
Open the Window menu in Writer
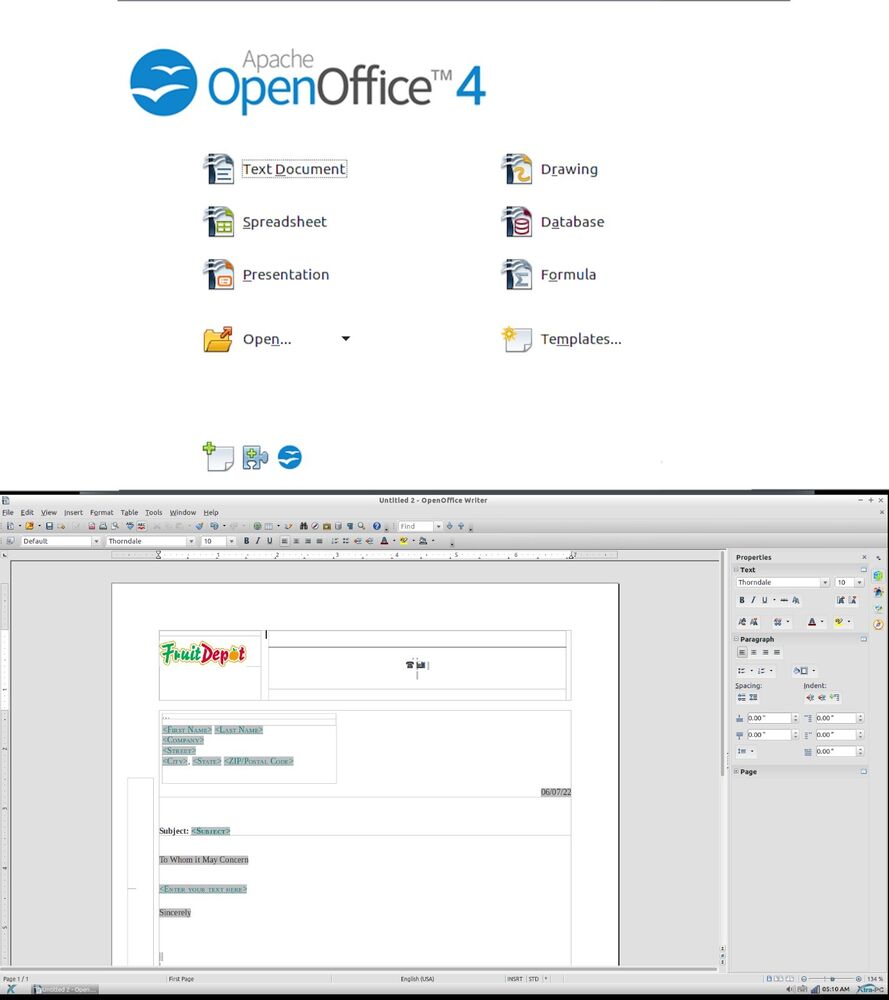pyautogui.click(x=182, y=512)
